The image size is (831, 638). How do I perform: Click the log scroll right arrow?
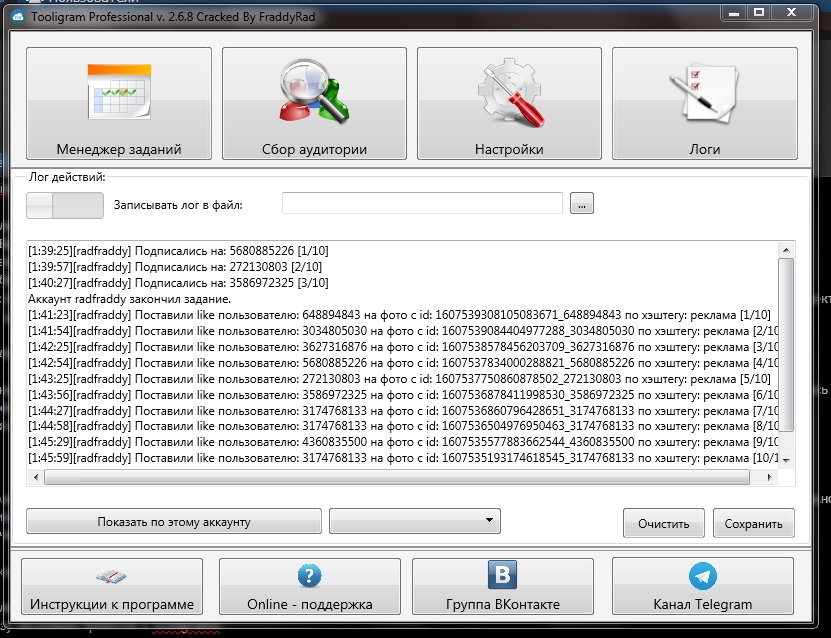point(770,477)
